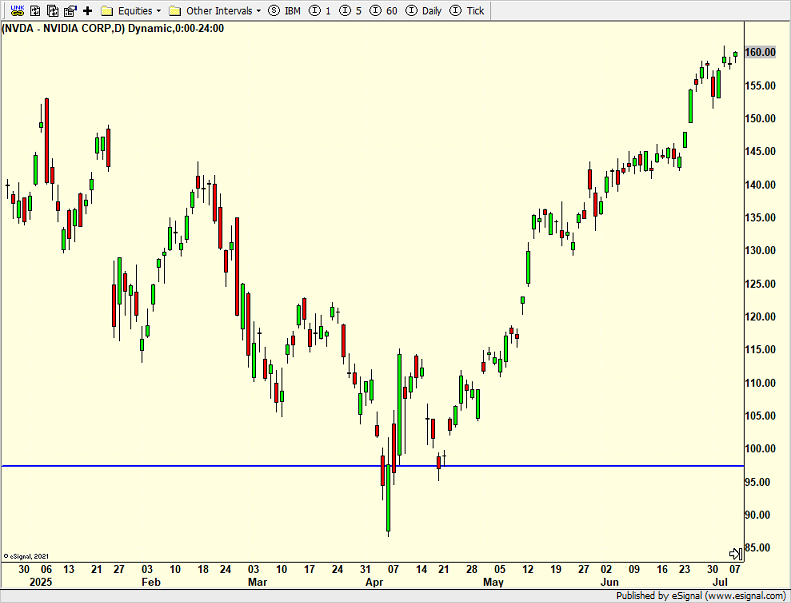Image resolution: width=791 pixels, height=603 pixels.
Task: Click the Jun month label
Action: coord(609,582)
